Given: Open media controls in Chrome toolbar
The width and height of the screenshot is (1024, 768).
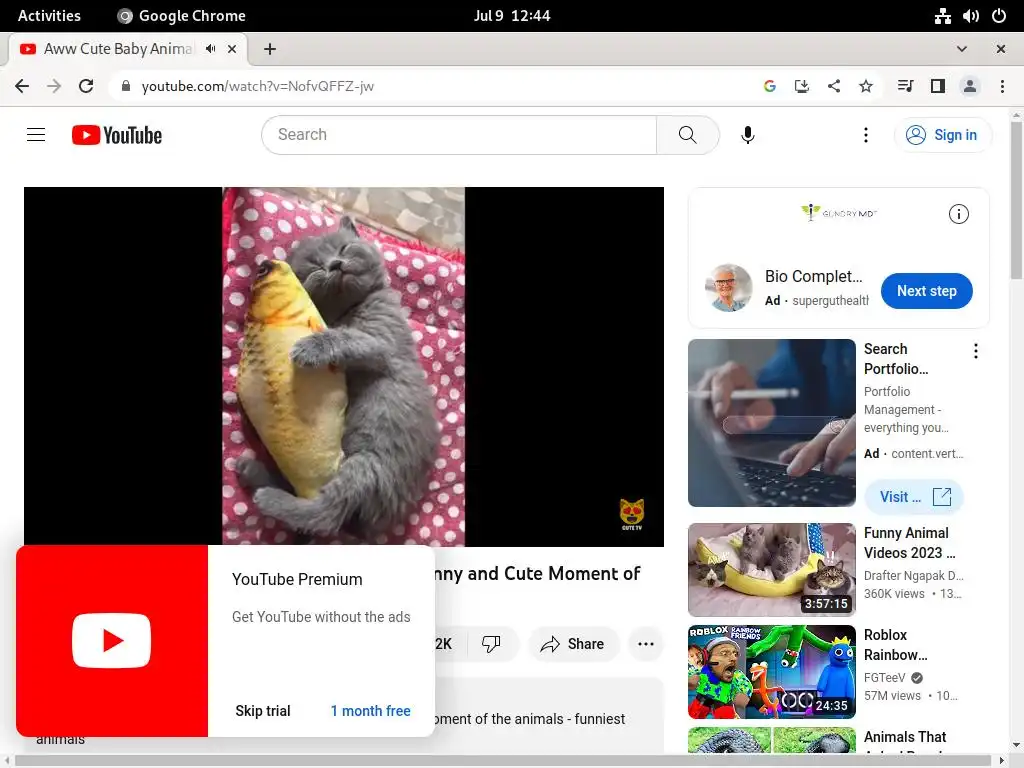Looking at the screenshot, I should pyautogui.click(x=905, y=86).
